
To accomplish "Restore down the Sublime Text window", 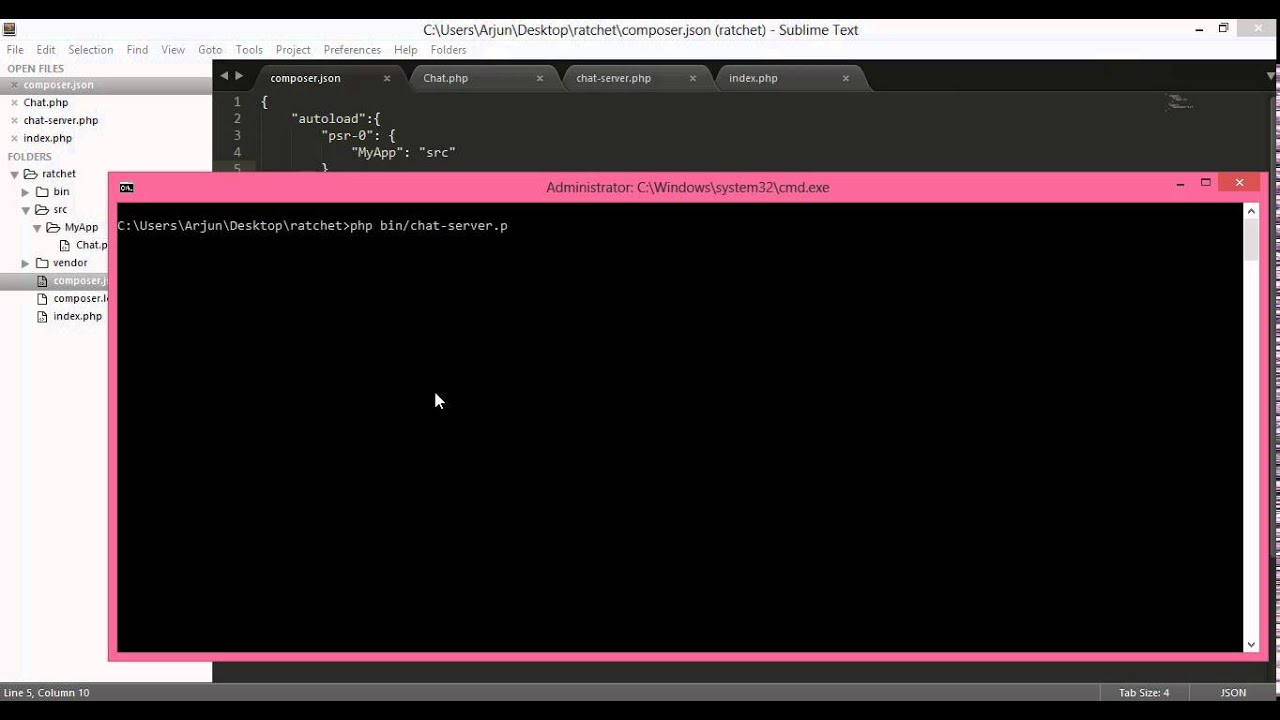I will pyautogui.click(x=1223, y=29).
